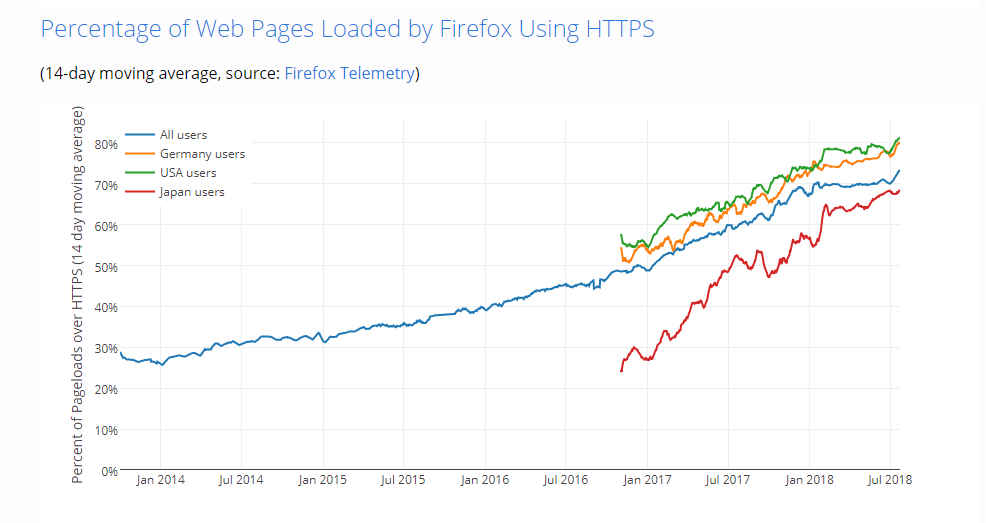Click the chart title about HTTPS page loads
The image size is (986, 523).
[347, 28]
